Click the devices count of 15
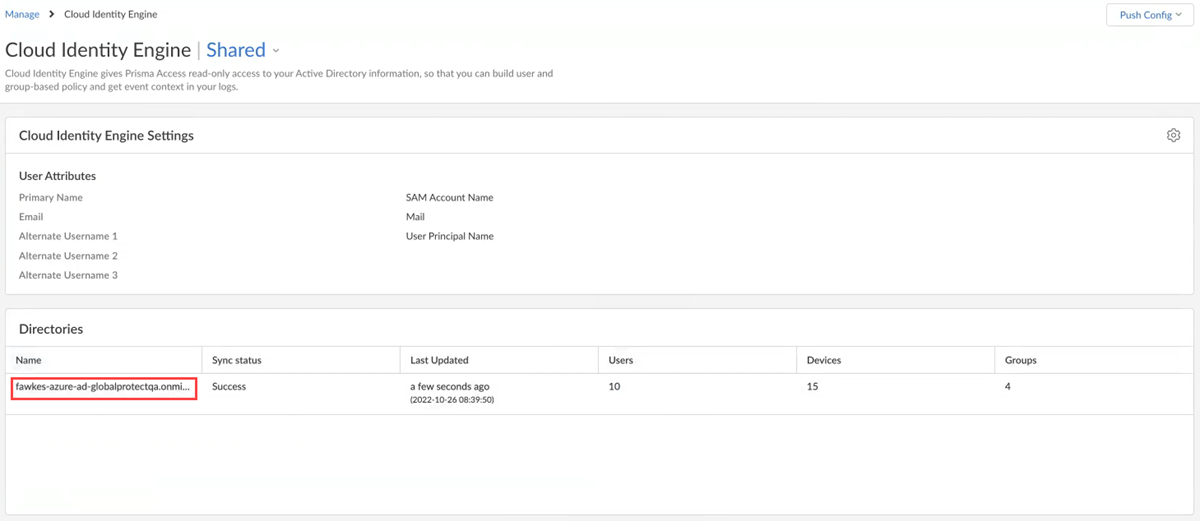 (x=813, y=386)
